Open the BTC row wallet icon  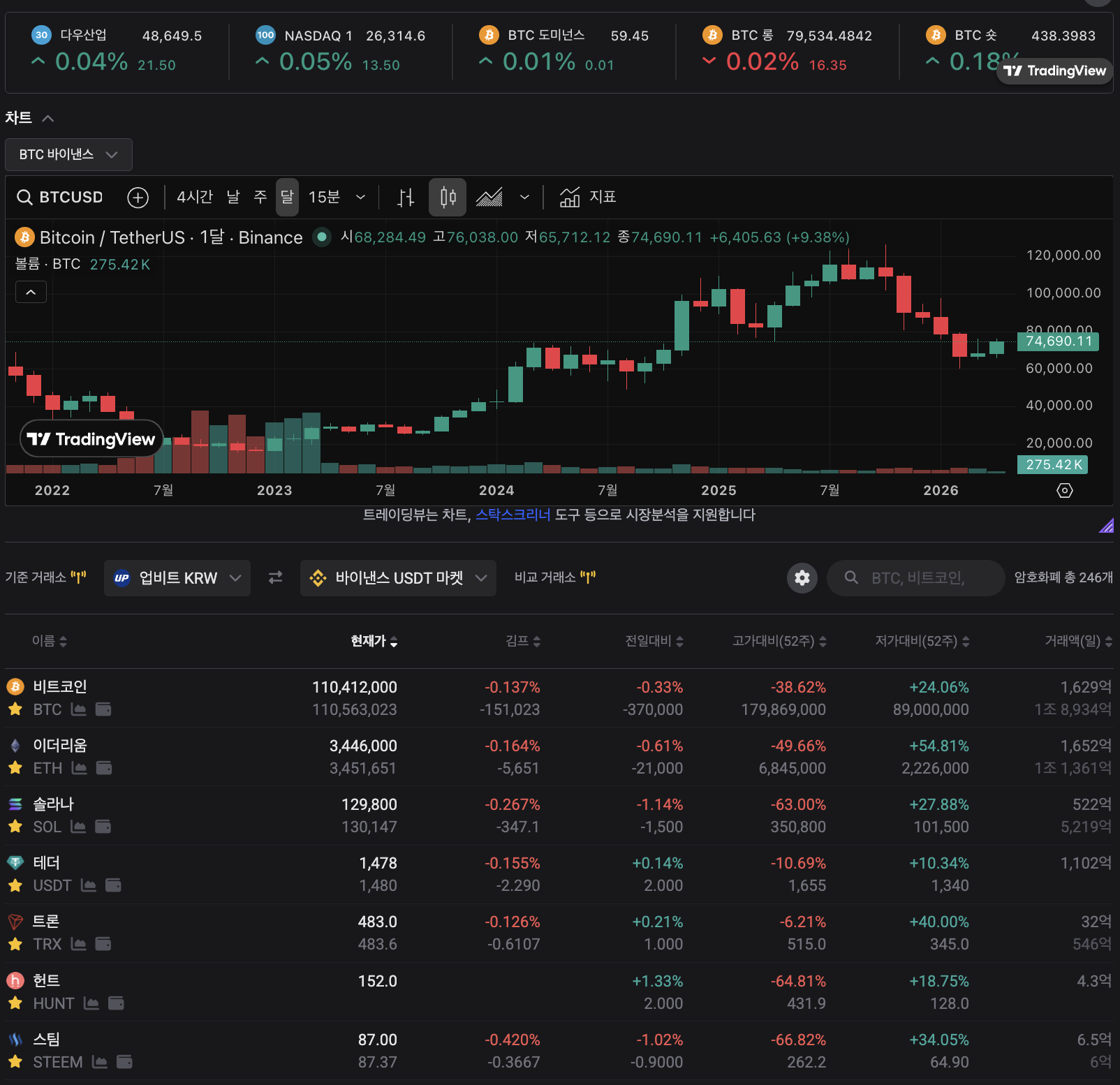[x=103, y=709]
